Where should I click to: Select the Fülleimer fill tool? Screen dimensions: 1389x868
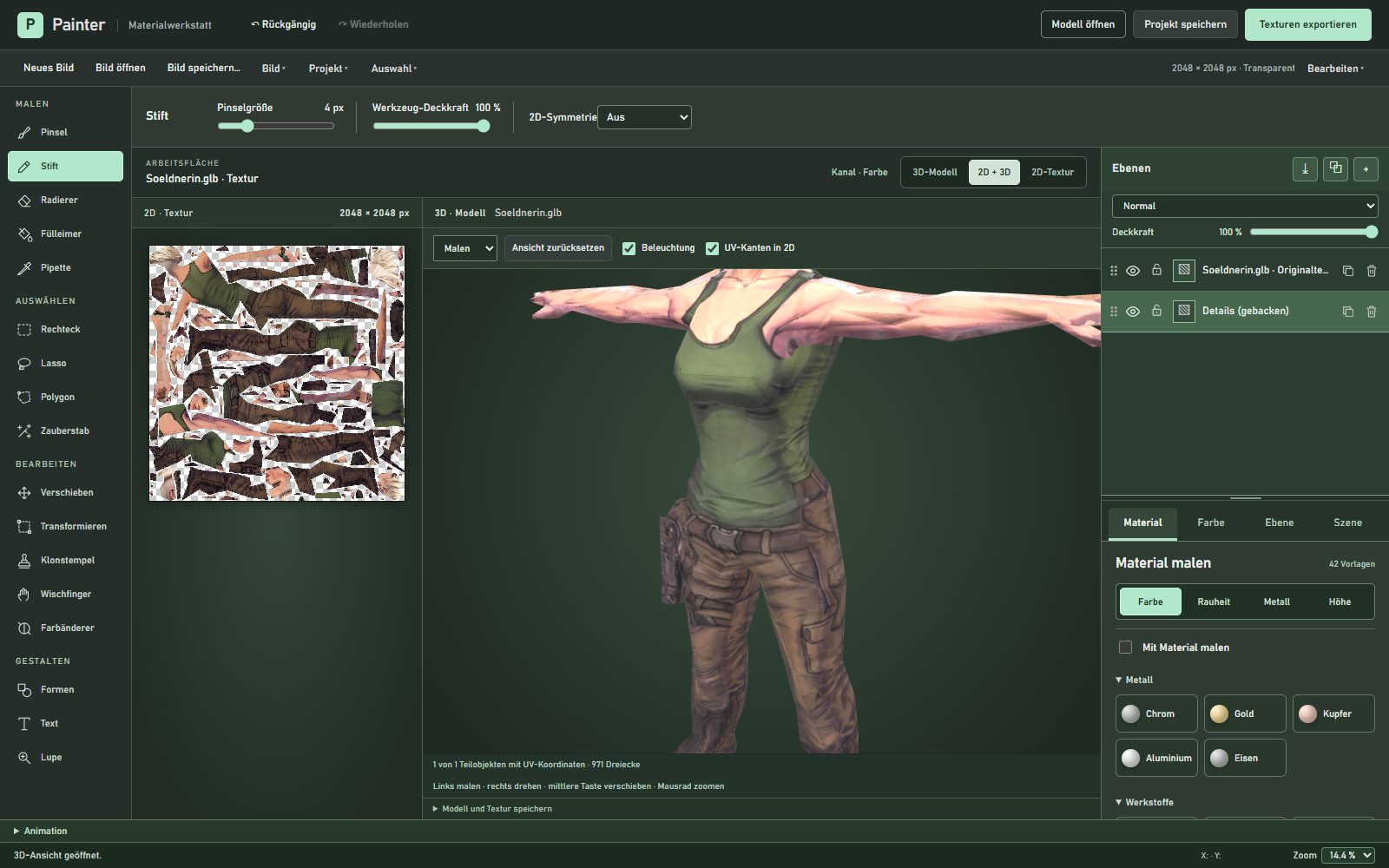pyautogui.click(x=65, y=233)
